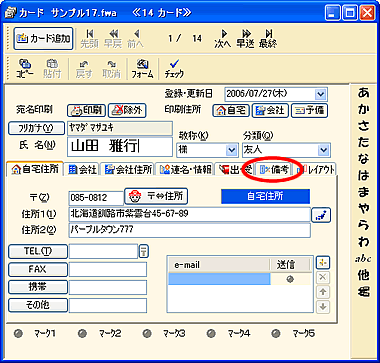
Task: Click the icon button beside 住所1
Action: pyautogui.click(x=321, y=215)
